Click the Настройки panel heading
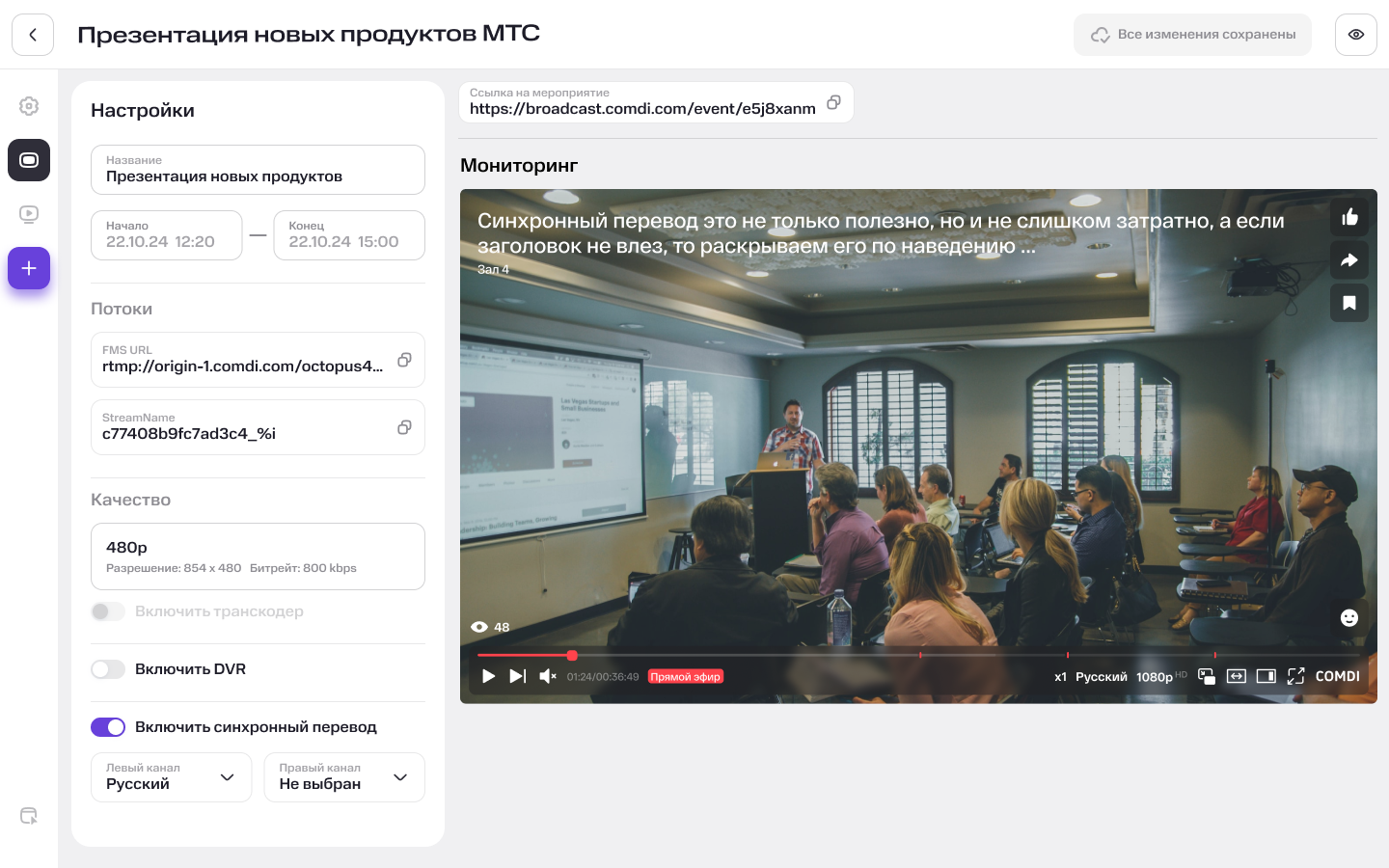 [x=143, y=111]
